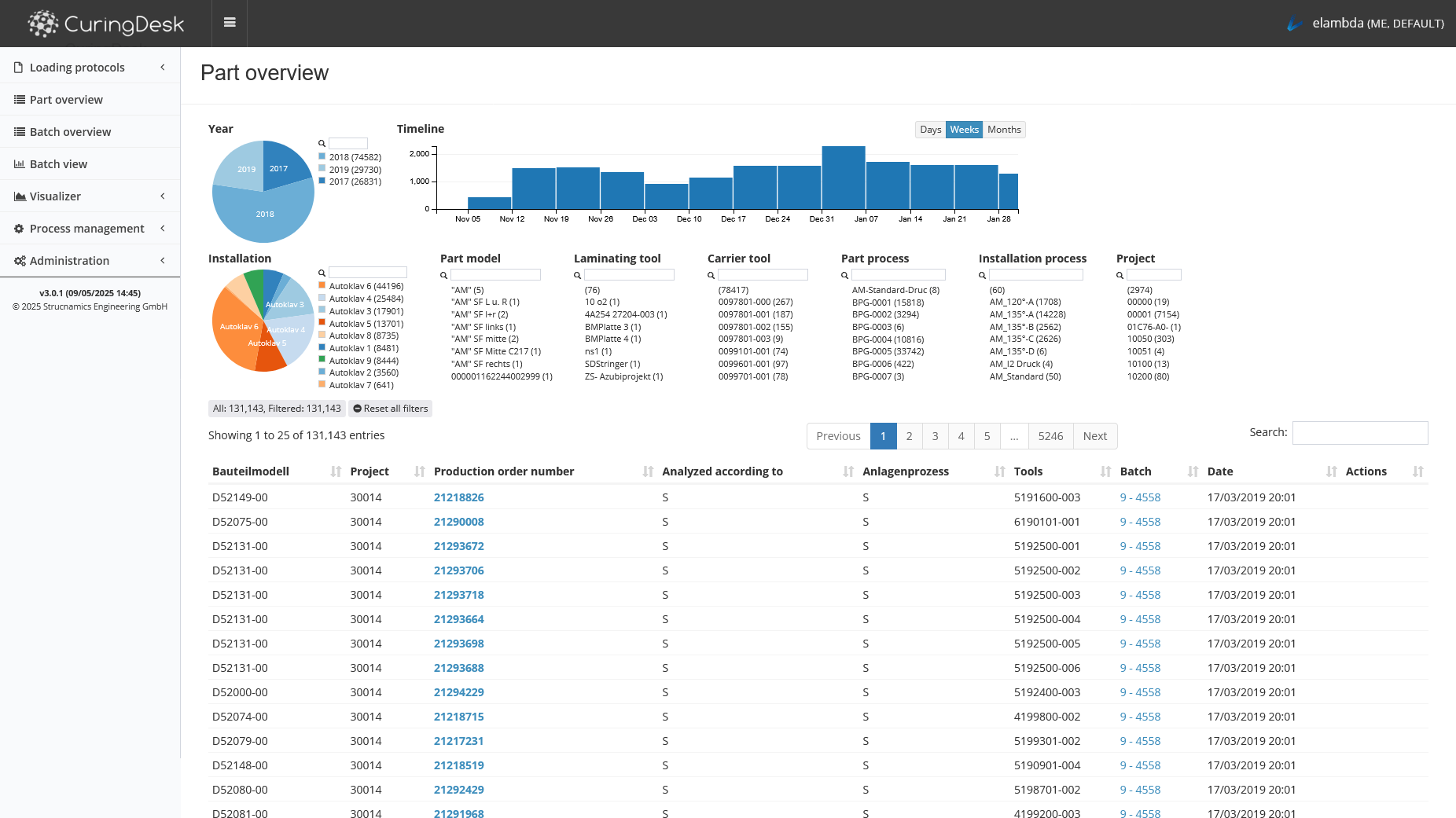Viewport: 1456px width, 818px height.
Task: Switch timeline to Days view
Action: coord(930,130)
